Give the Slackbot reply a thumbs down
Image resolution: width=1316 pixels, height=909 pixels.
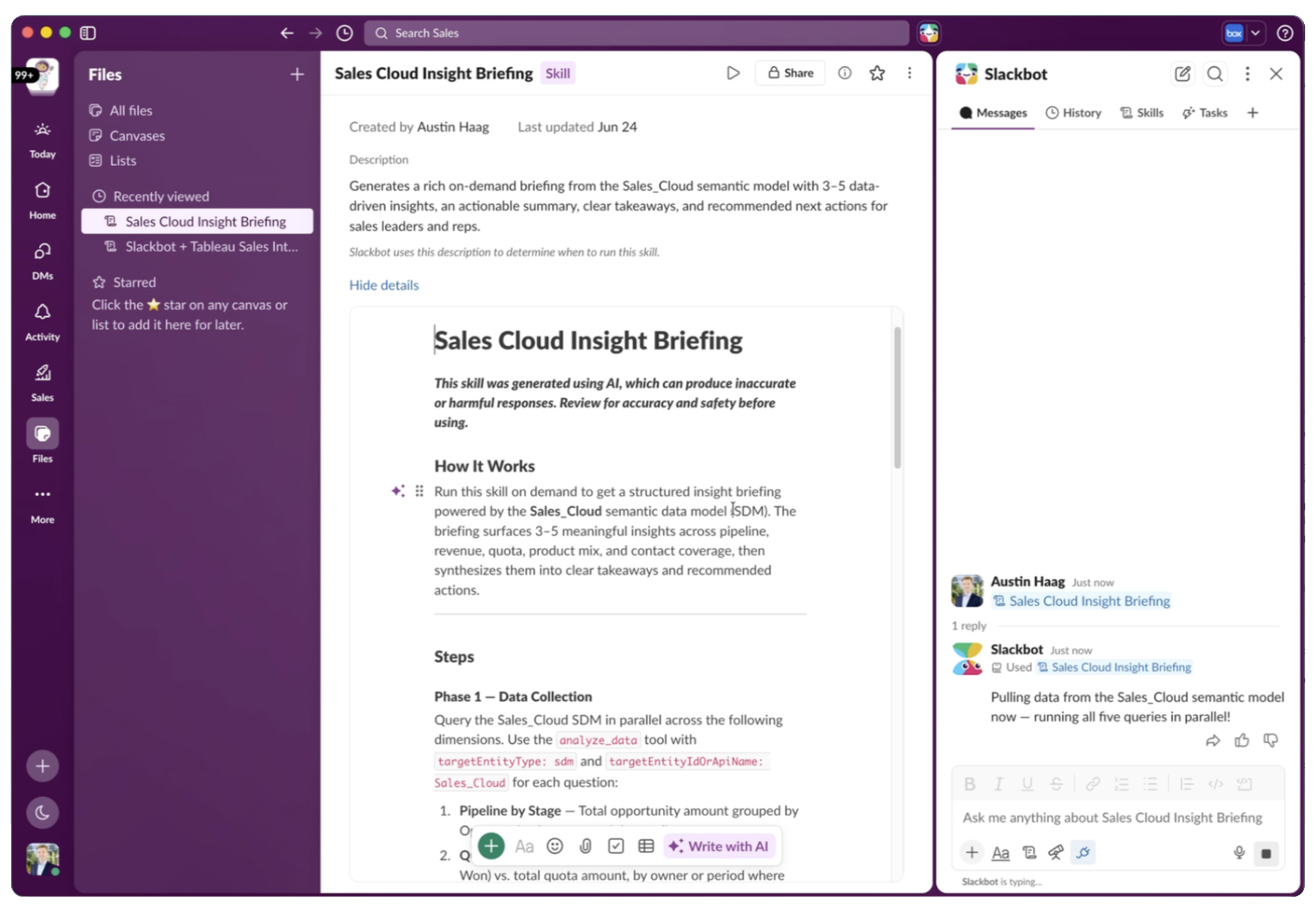click(1271, 740)
